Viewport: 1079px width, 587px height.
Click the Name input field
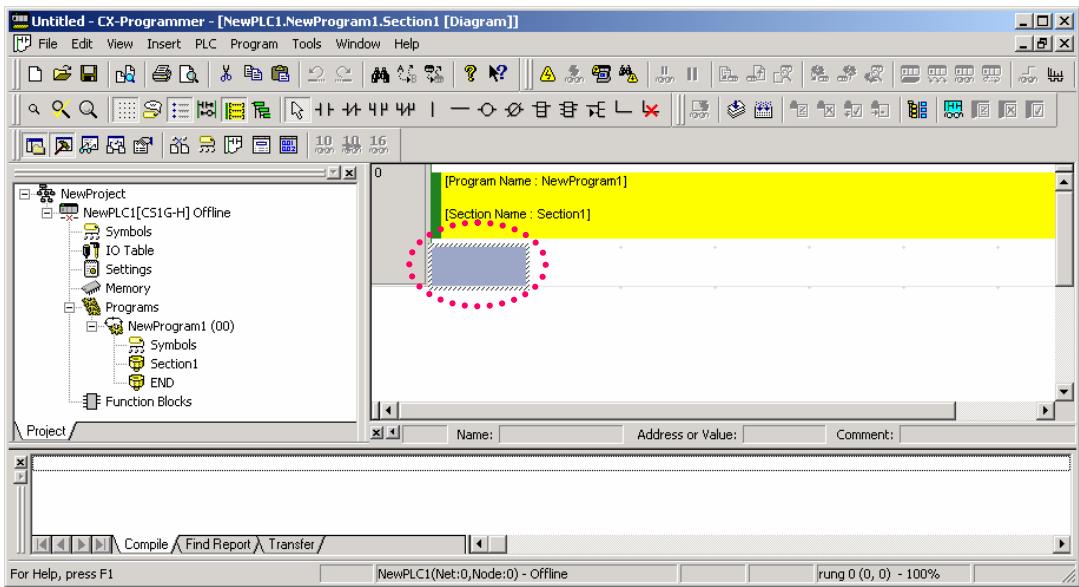click(x=560, y=434)
